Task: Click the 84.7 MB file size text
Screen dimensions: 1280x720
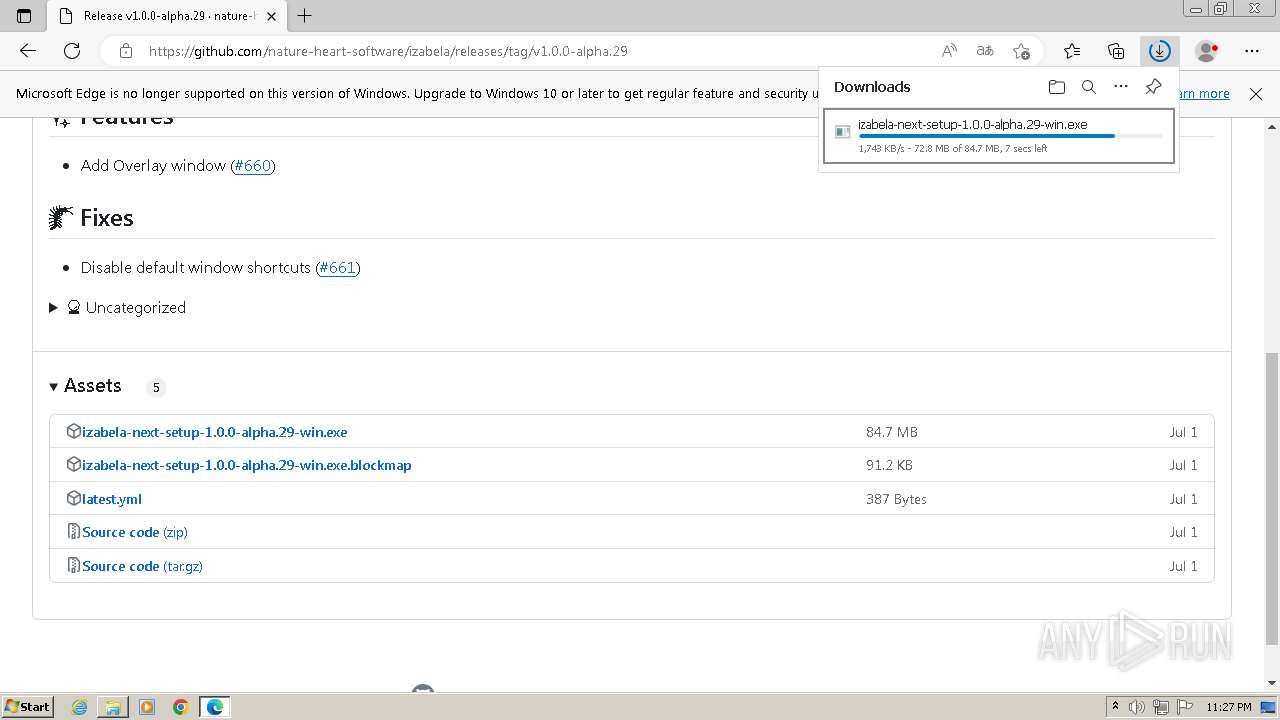Action: (x=892, y=432)
